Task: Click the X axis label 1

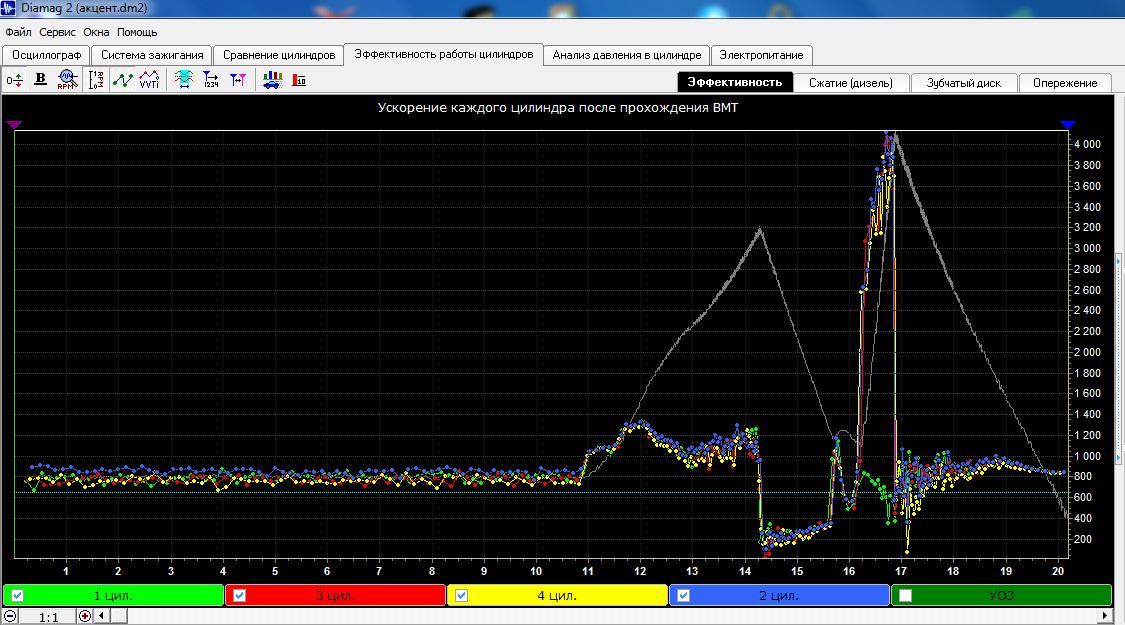Action: pyautogui.click(x=66, y=571)
